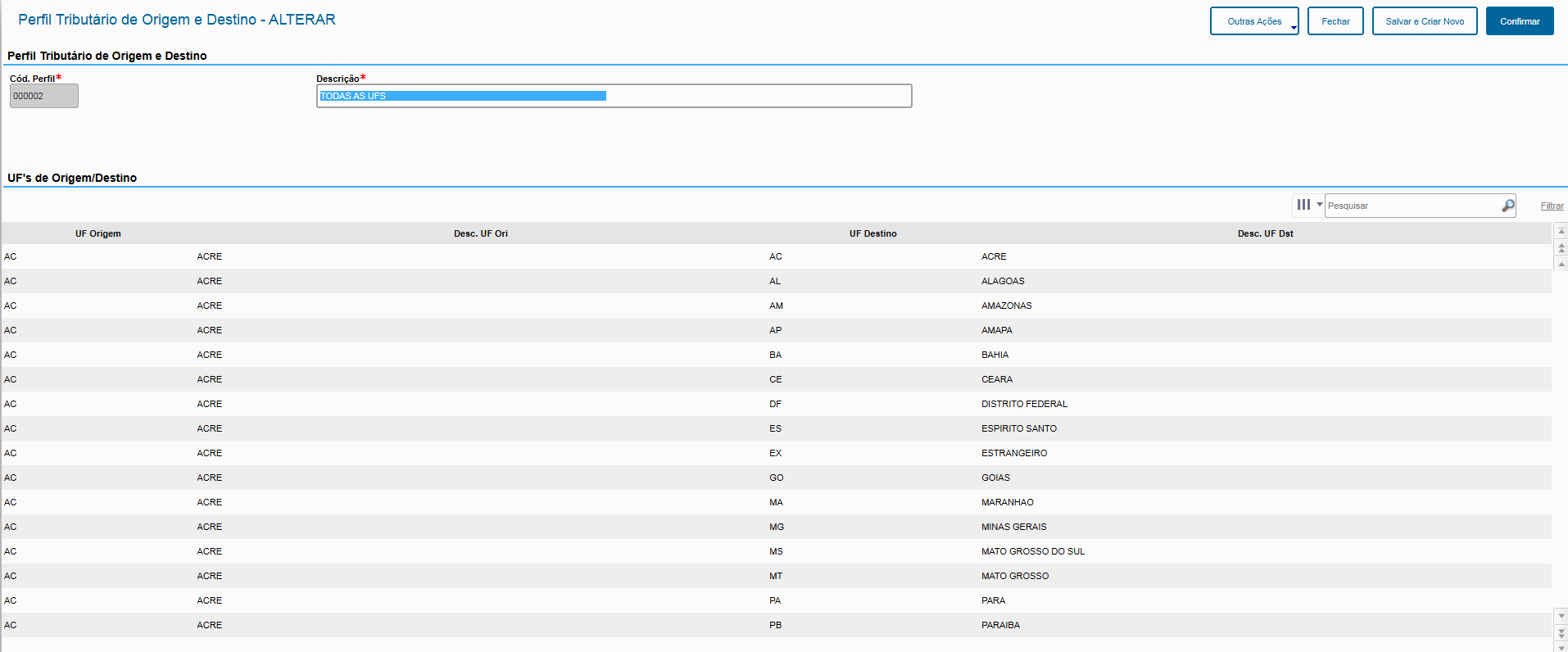Sort by the UF Origem column header
The image size is (1568, 652).
pyautogui.click(x=97, y=233)
